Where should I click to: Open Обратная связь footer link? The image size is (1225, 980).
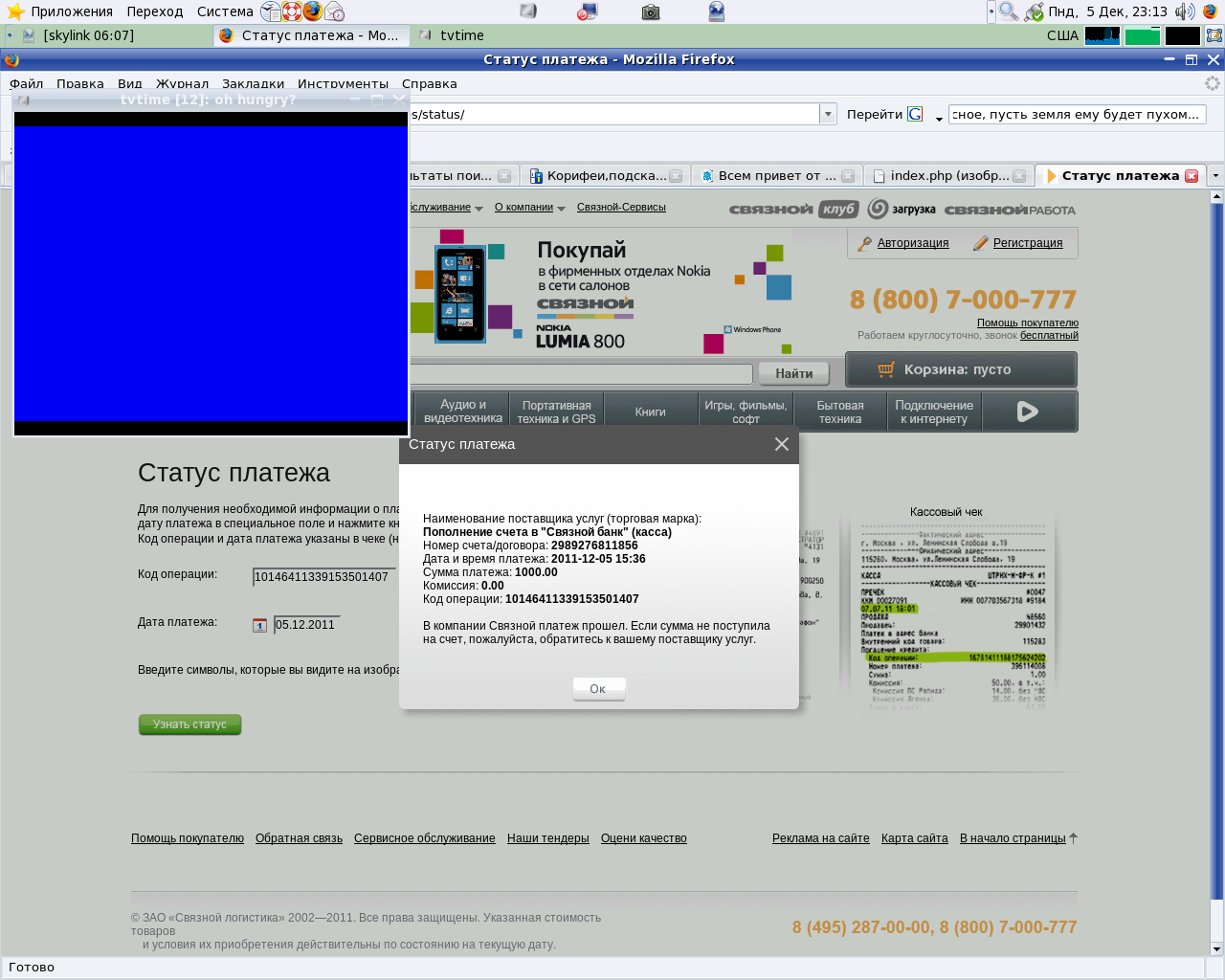tap(299, 838)
